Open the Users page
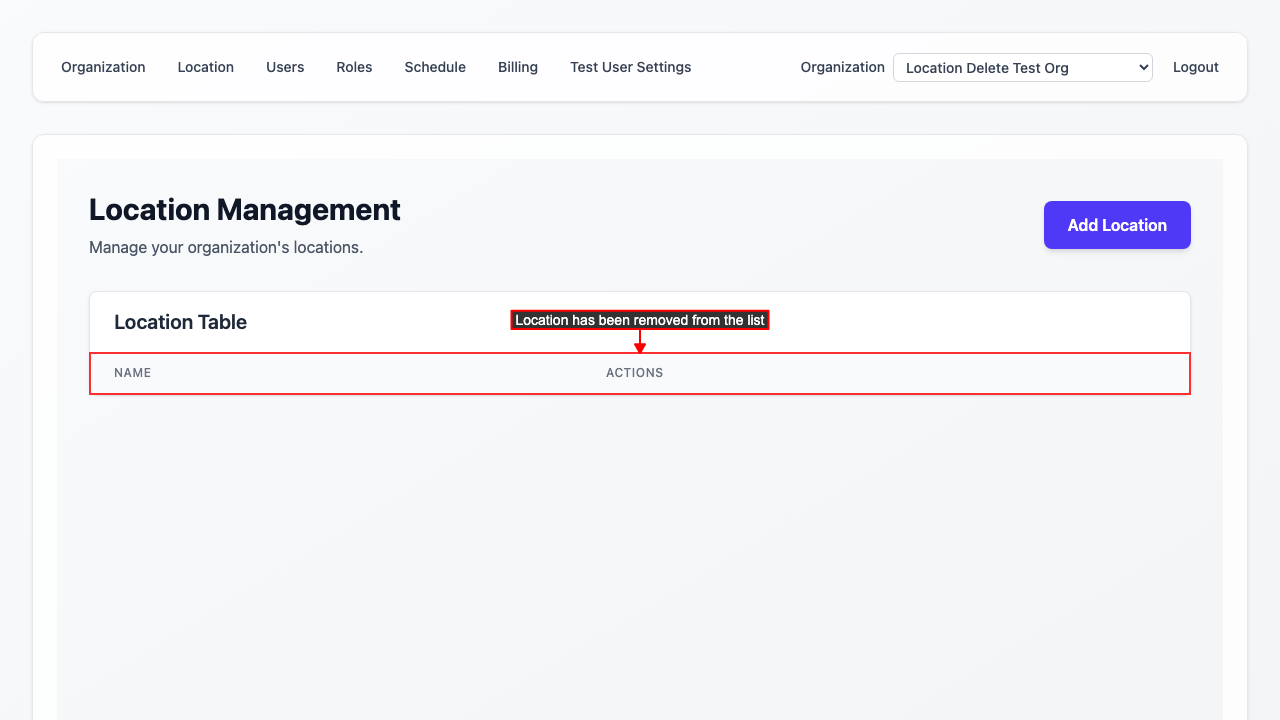 click(x=285, y=67)
